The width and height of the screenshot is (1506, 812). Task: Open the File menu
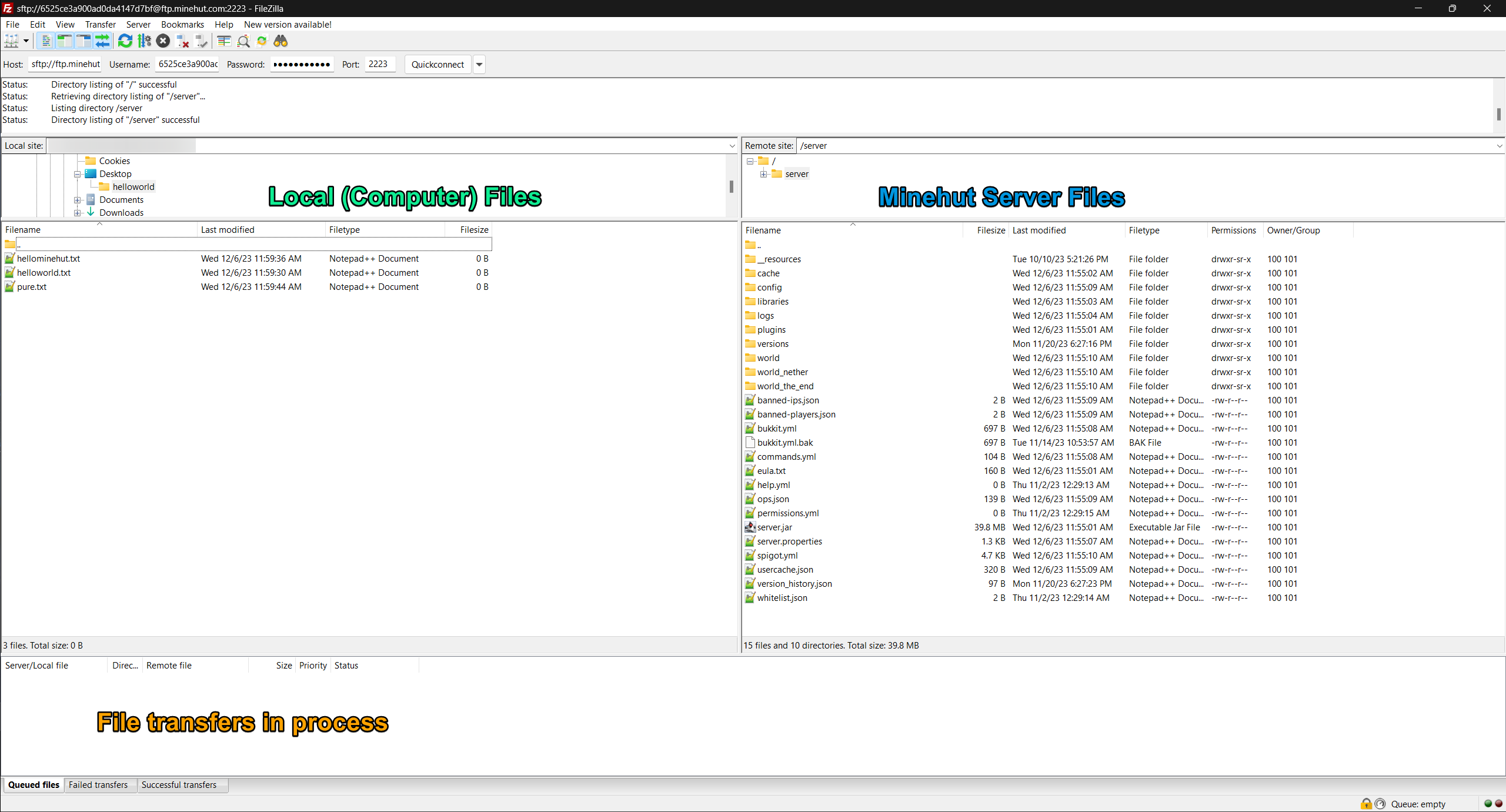(x=12, y=25)
